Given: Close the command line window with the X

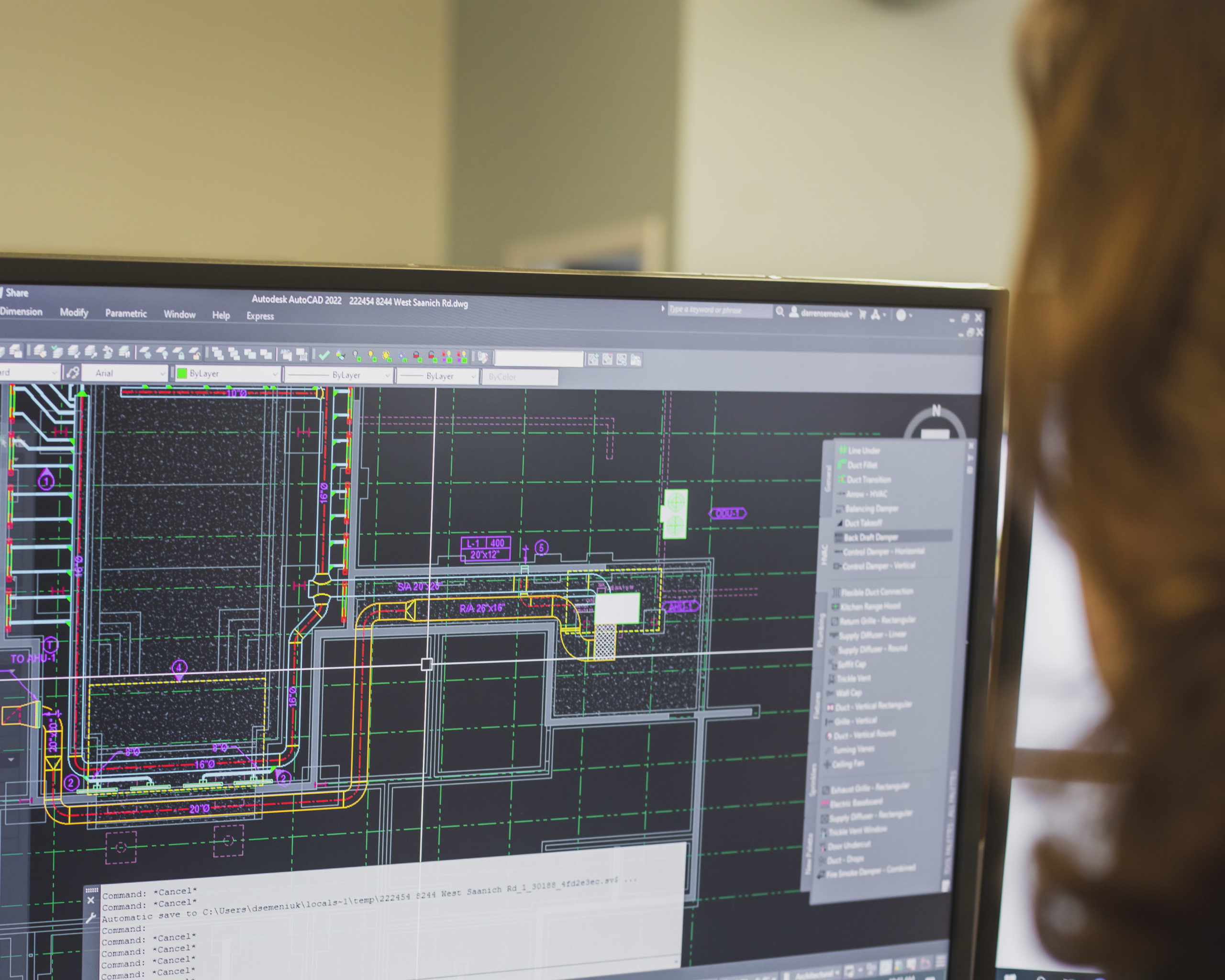Looking at the screenshot, I should pos(91,901).
